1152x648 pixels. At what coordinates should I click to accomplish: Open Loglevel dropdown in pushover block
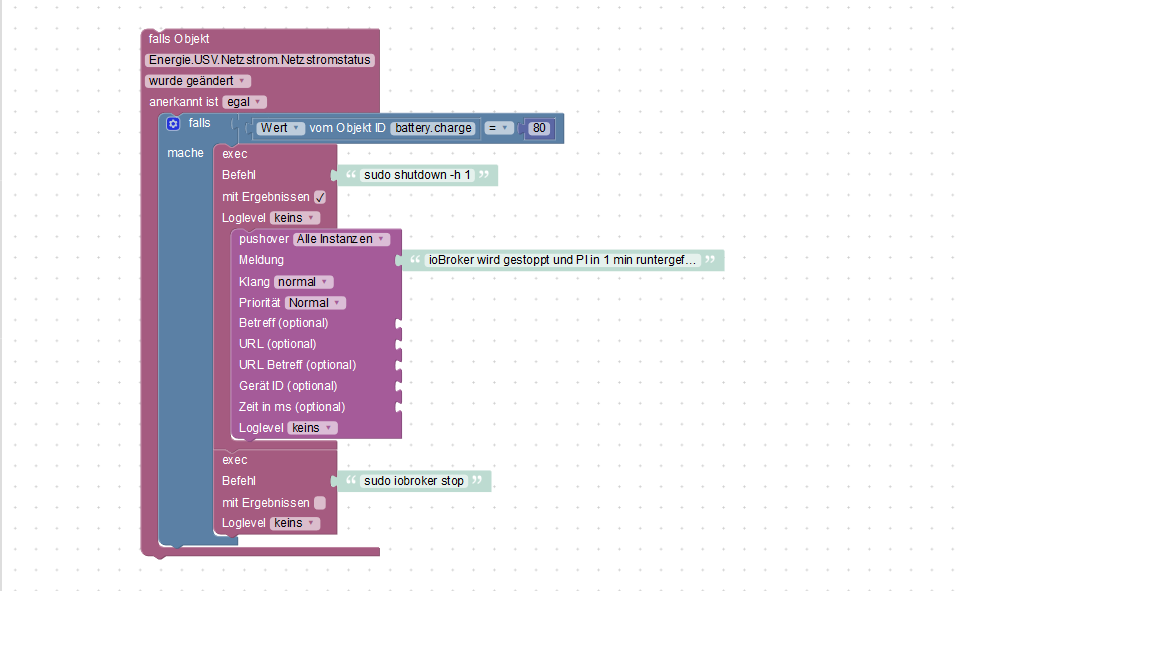tap(312, 428)
